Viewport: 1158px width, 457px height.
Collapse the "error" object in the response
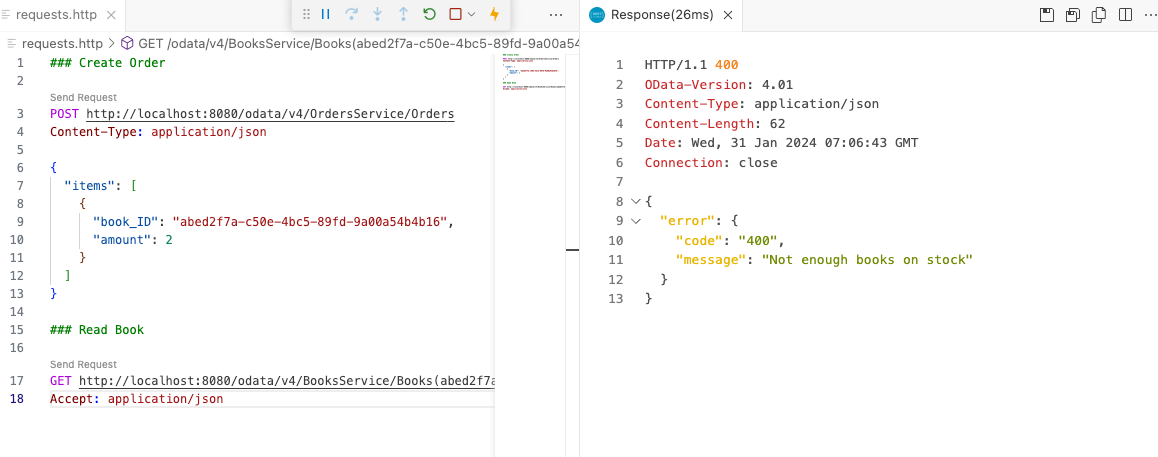pos(635,221)
